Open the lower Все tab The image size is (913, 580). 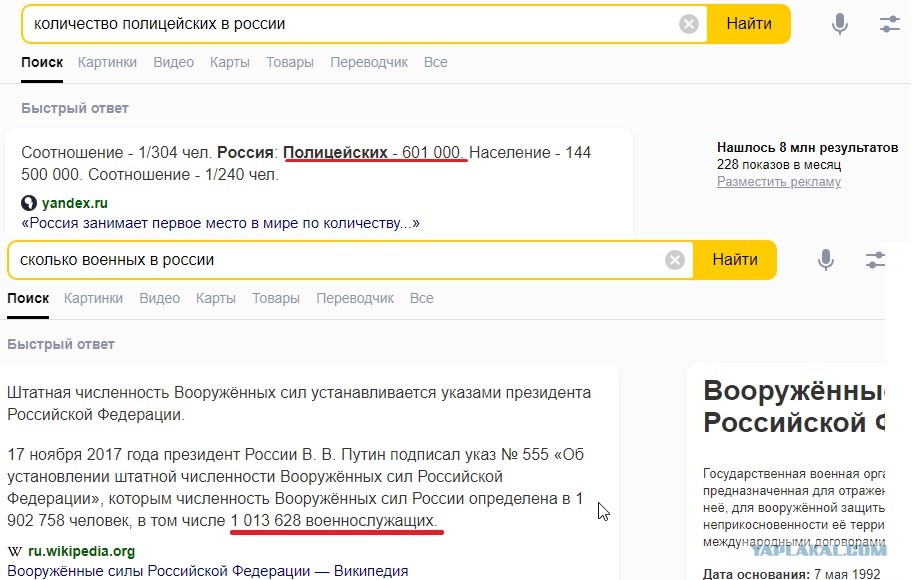pos(422,298)
